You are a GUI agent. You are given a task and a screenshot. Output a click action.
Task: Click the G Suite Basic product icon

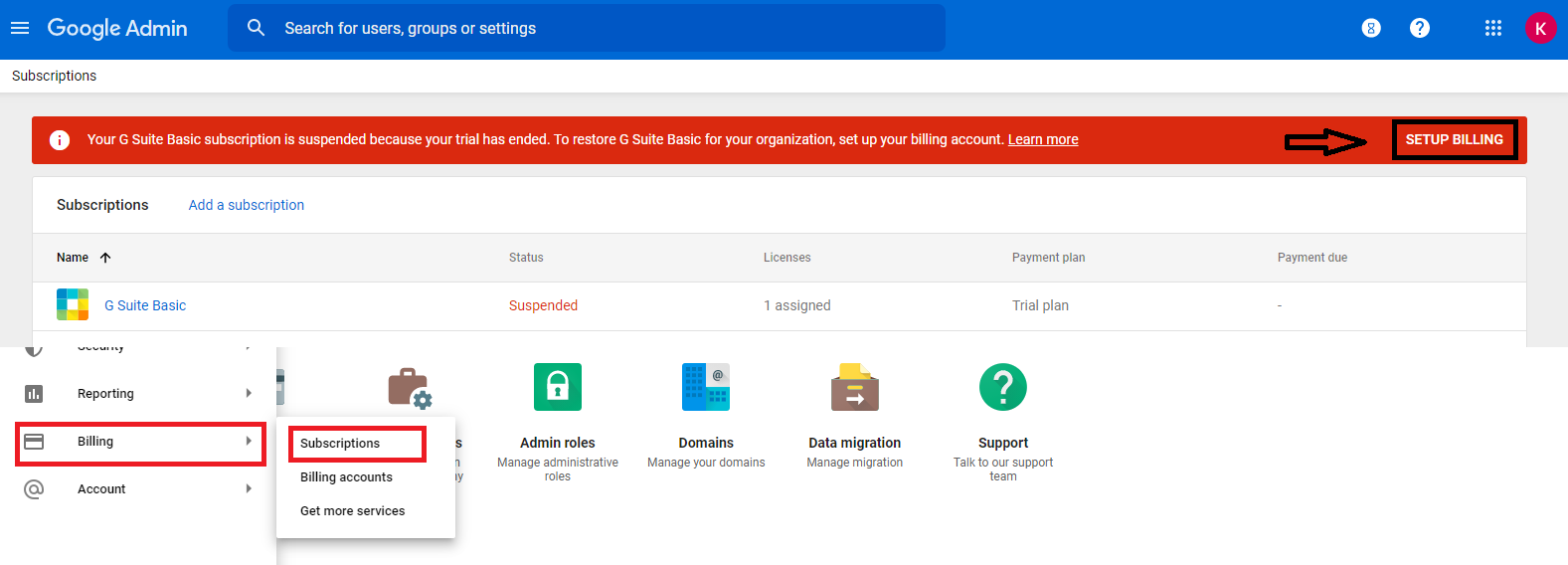click(73, 304)
